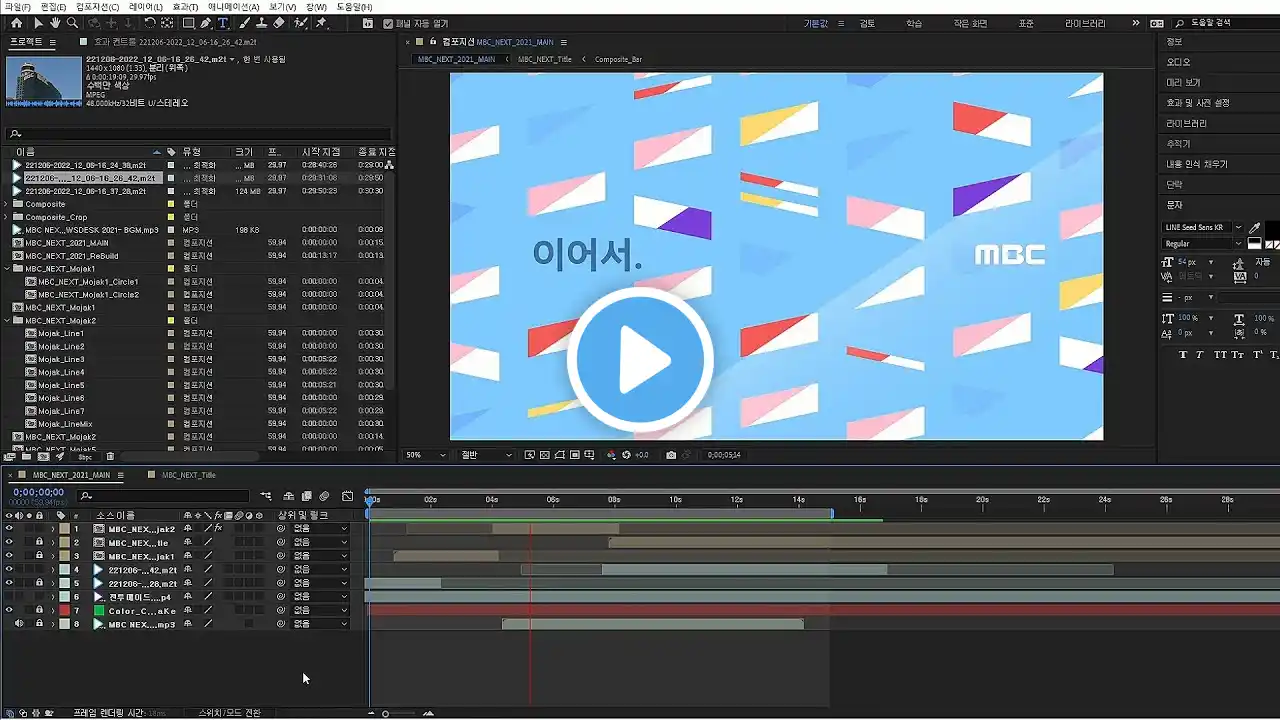Viewport: 1280px width, 720px height.
Task: Click the trash icon in Project panel
Action: pos(112,457)
